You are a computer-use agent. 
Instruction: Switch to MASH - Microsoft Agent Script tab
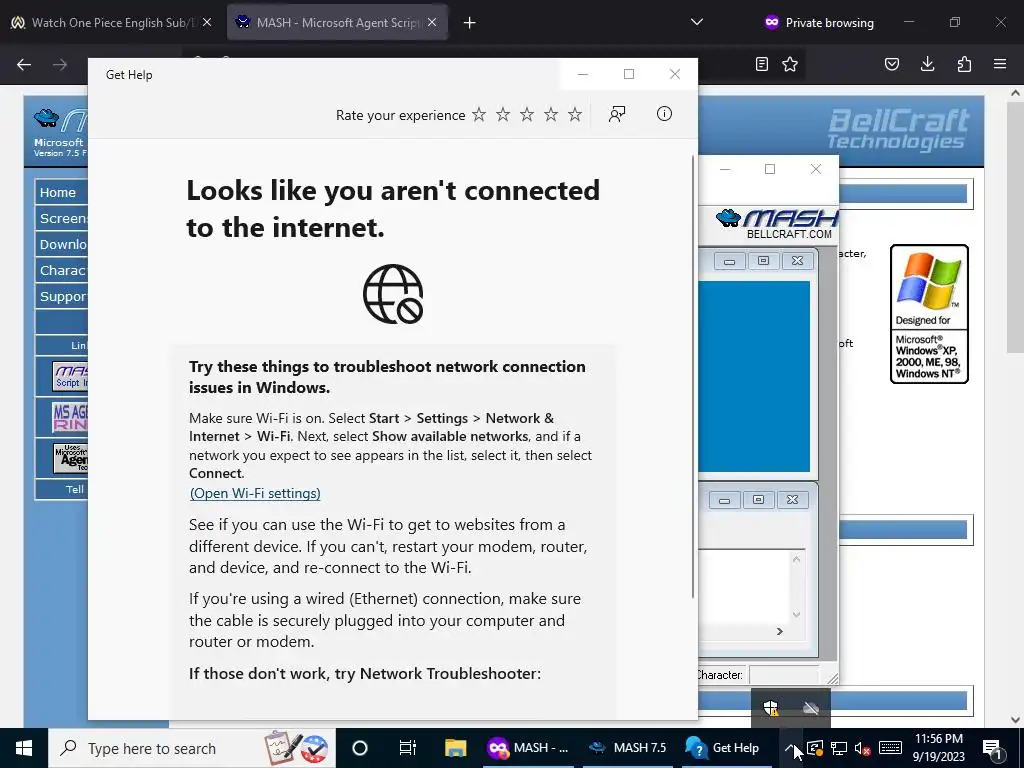point(338,23)
